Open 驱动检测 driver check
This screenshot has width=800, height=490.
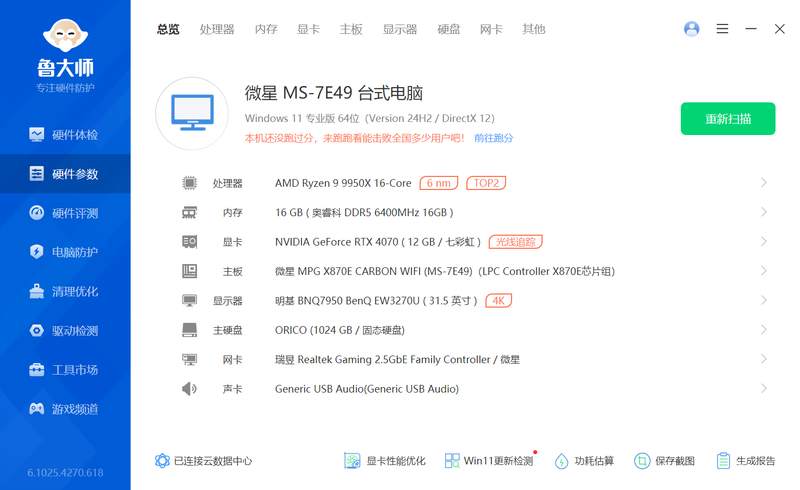tap(65, 331)
